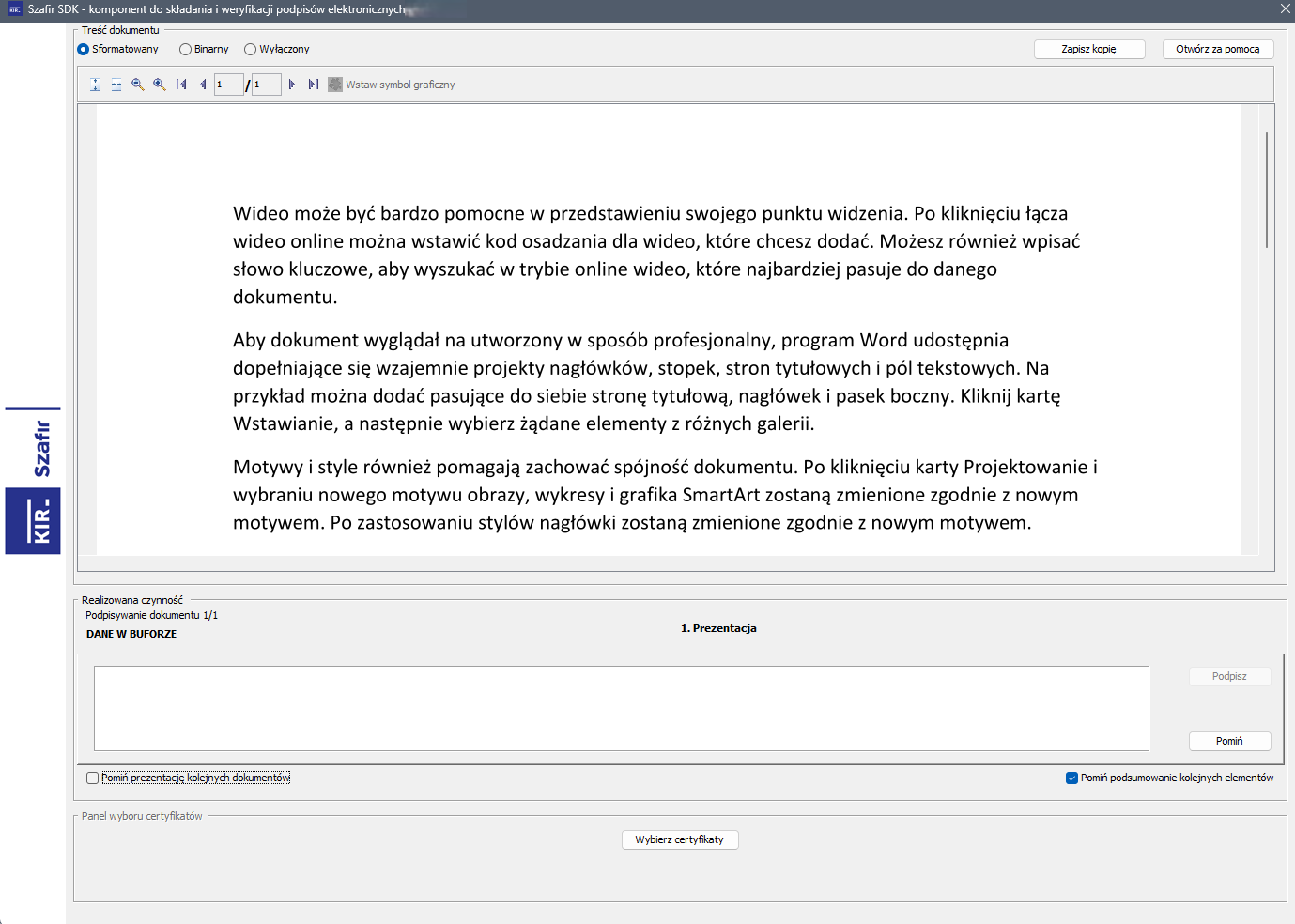The width and height of the screenshot is (1295, 924).
Task: Click the fit page height icon
Action: click(95, 85)
